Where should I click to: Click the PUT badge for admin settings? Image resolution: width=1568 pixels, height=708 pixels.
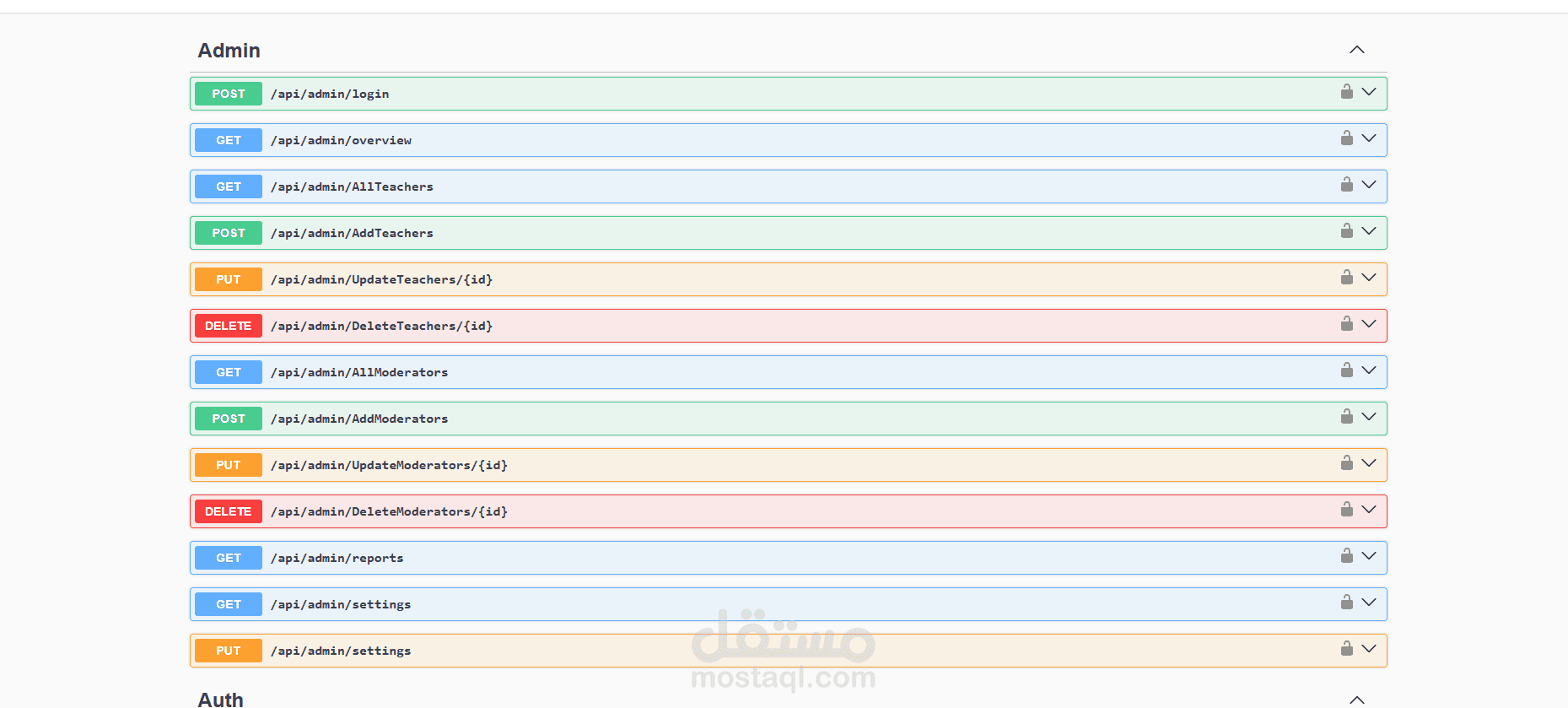pos(229,651)
